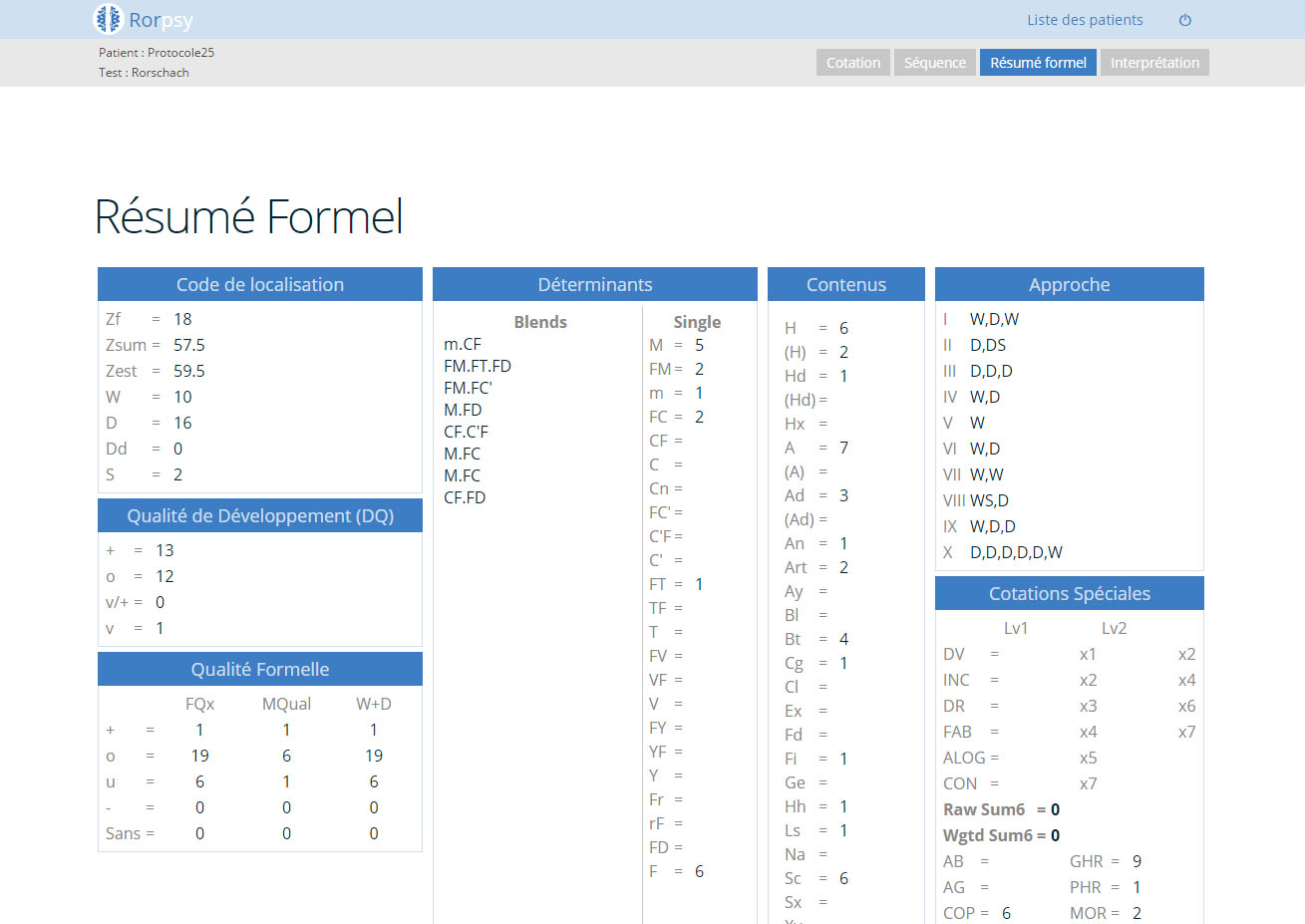This screenshot has height=924, width=1305.
Task: Click the D localisation value 16
Action: 182,423
